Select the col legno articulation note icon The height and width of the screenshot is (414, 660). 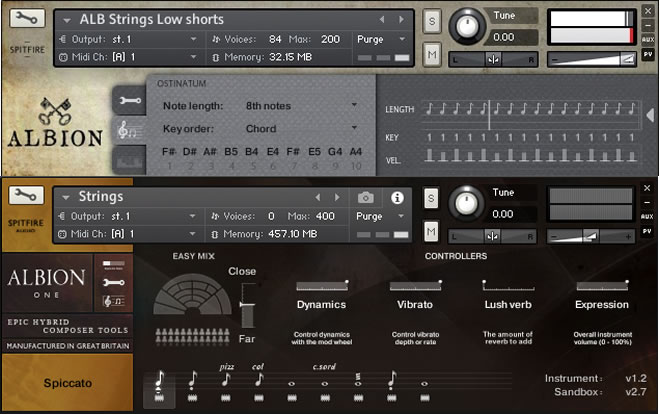point(257,379)
